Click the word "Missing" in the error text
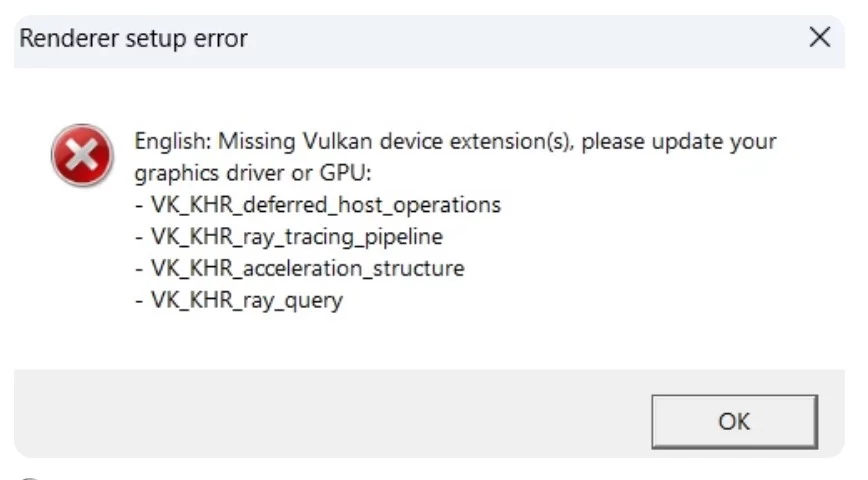 (255, 141)
